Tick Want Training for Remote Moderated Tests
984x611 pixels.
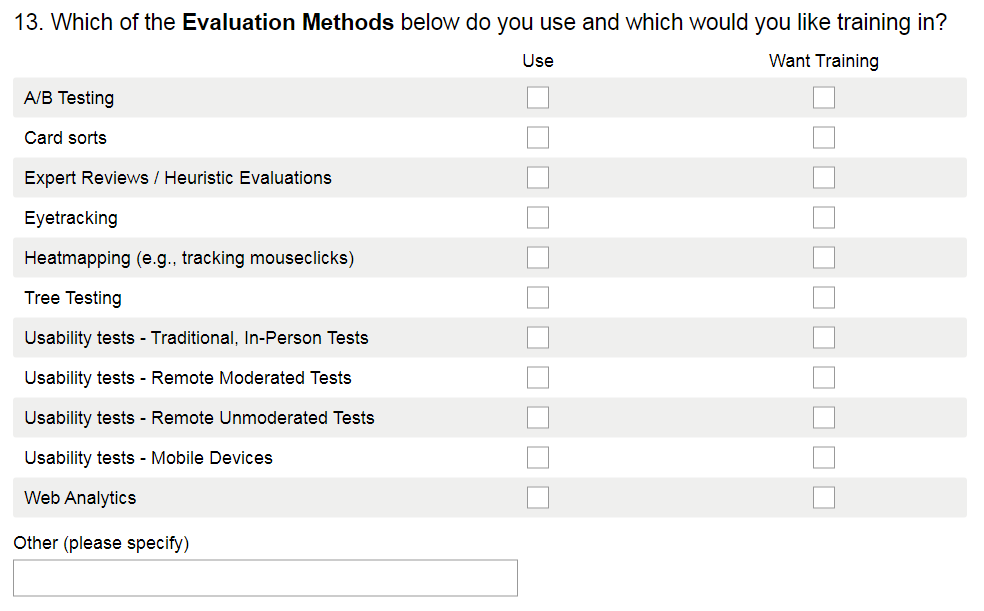pos(824,378)
